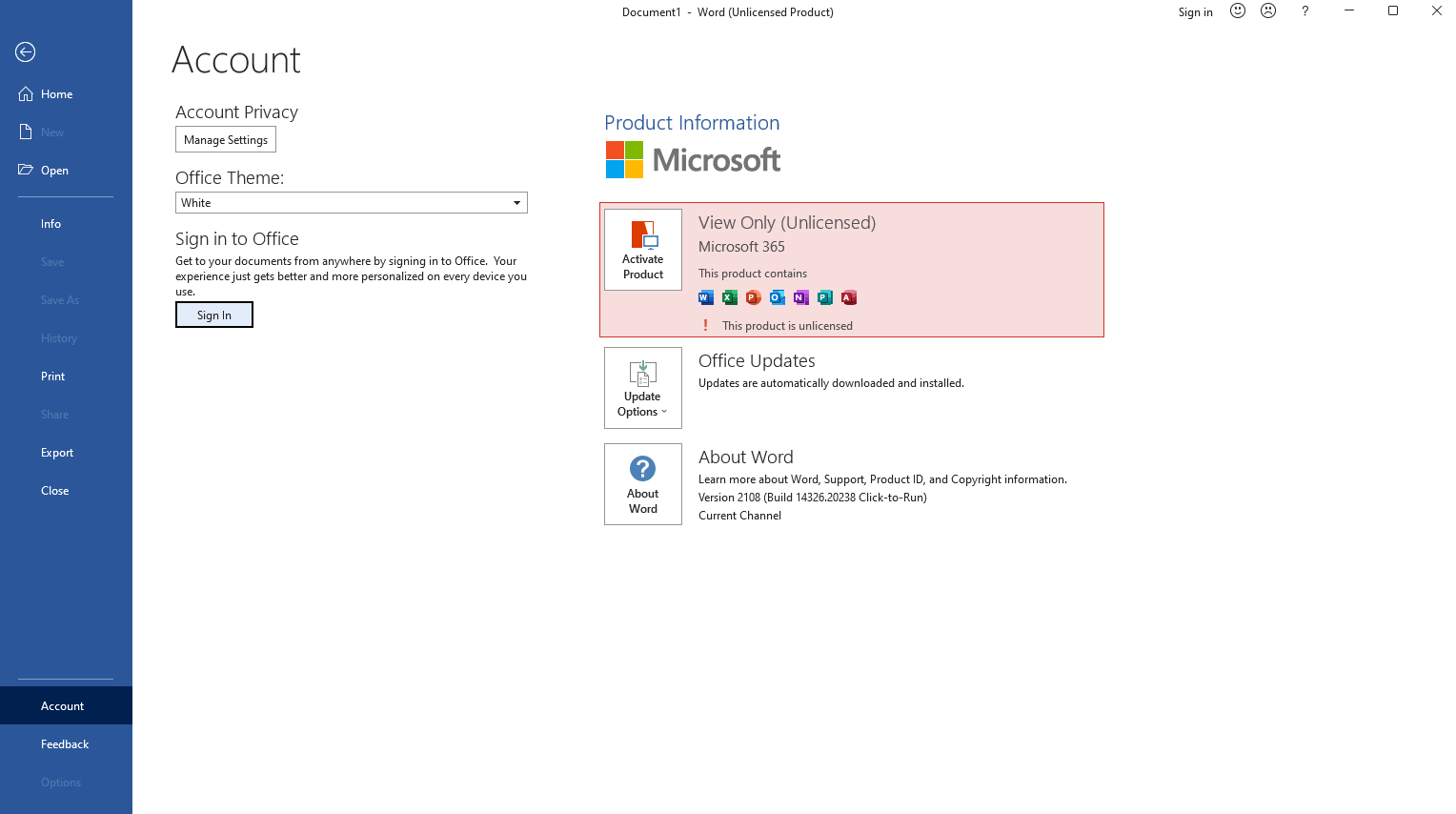Click the Home house icon in sidebar
This screenshot has width=1456, height=814.
pyautogui.click(x=26, y=94)
